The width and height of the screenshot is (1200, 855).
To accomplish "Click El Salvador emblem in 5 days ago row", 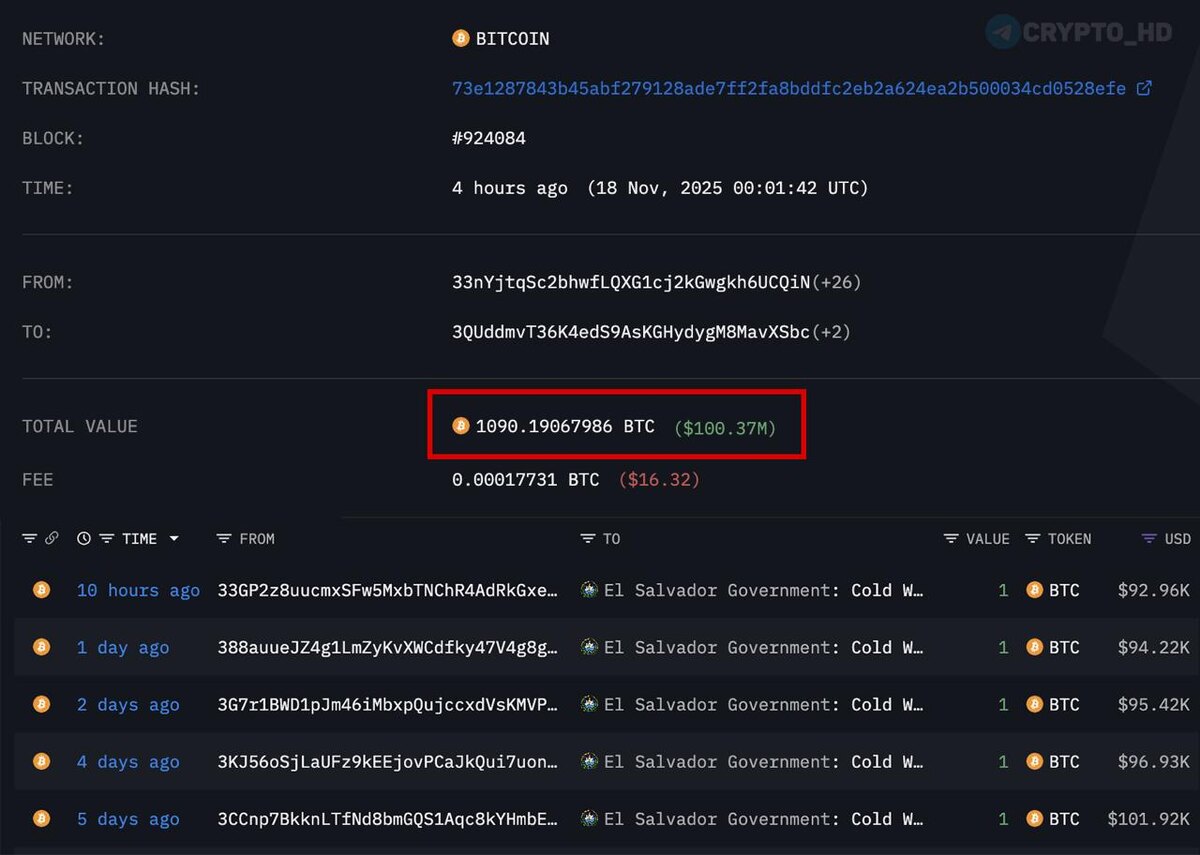I will pyautogui.click(x=589, y=818).
